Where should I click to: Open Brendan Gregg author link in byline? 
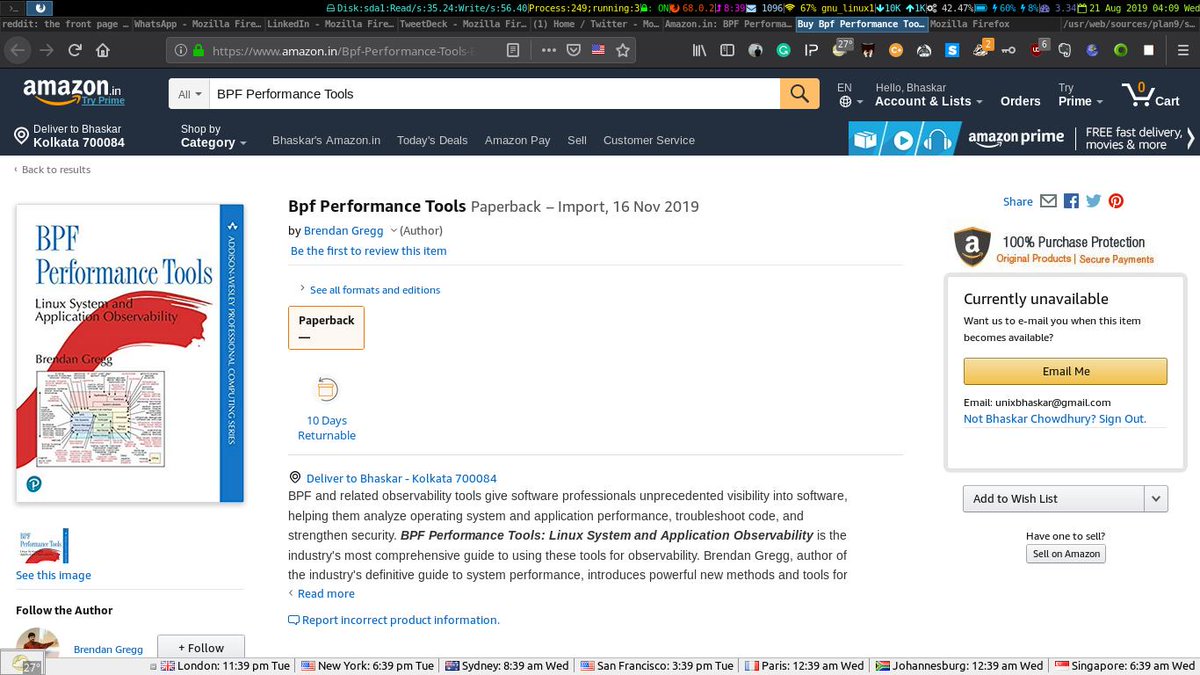coord(343,230)
